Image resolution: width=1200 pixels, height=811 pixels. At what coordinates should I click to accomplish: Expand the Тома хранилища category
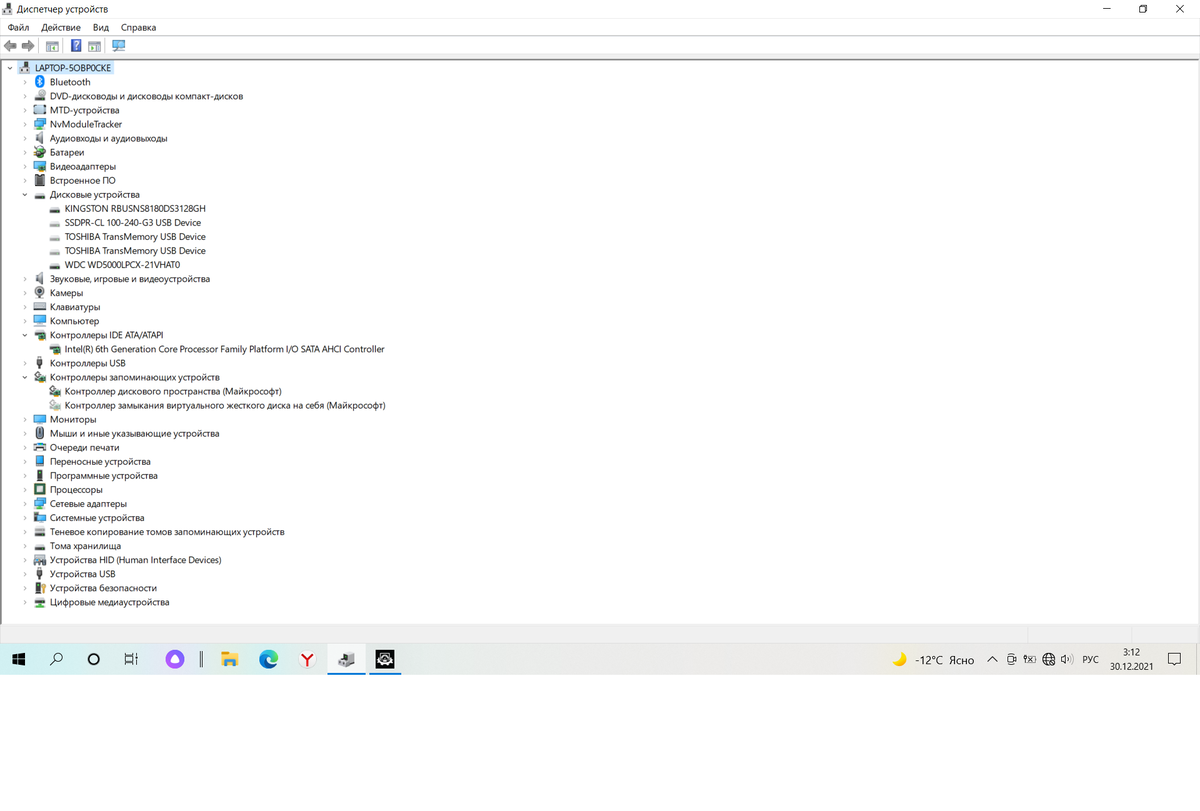pos(25,546)
